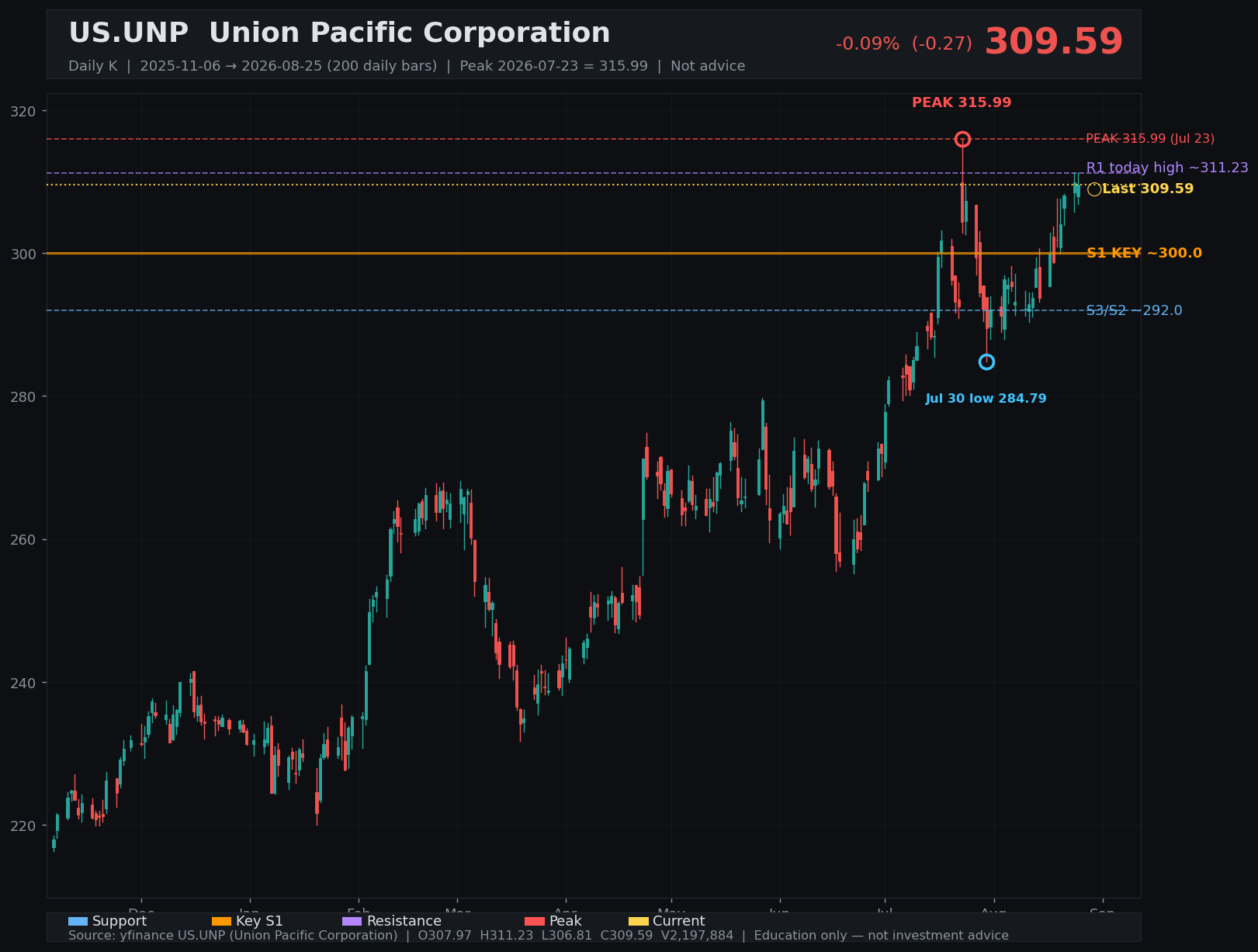1258x952 pixels.
Task: Click the R1 today high ~311.23 label
Action: coord(1167,168)
